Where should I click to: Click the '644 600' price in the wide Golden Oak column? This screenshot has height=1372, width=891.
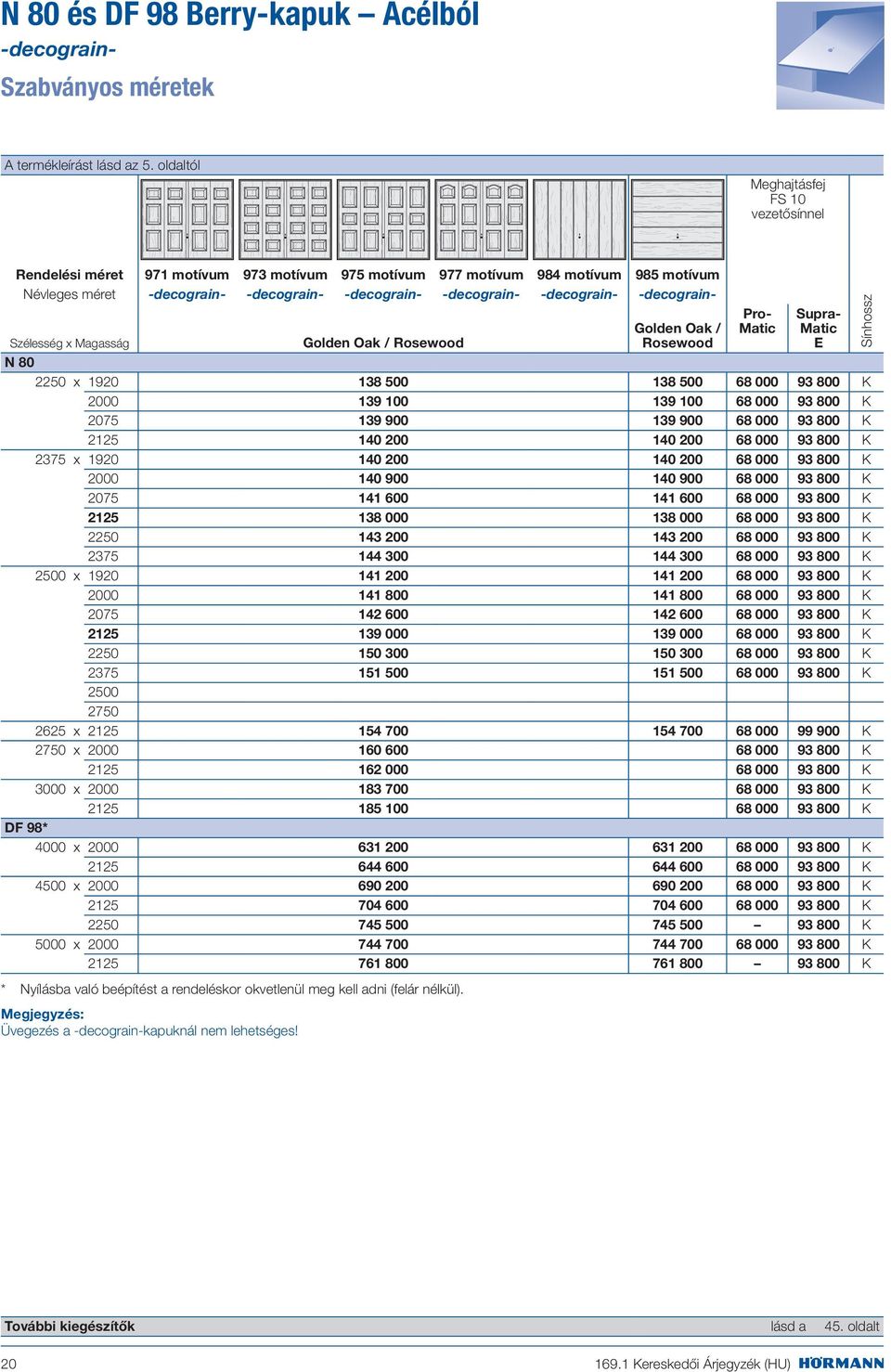point(383,866)
